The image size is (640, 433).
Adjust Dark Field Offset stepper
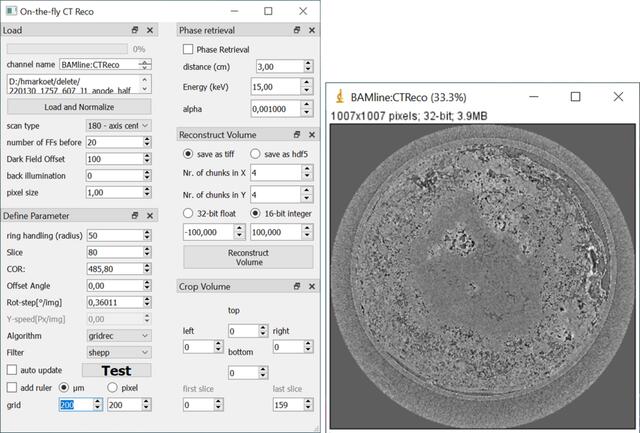147,159
